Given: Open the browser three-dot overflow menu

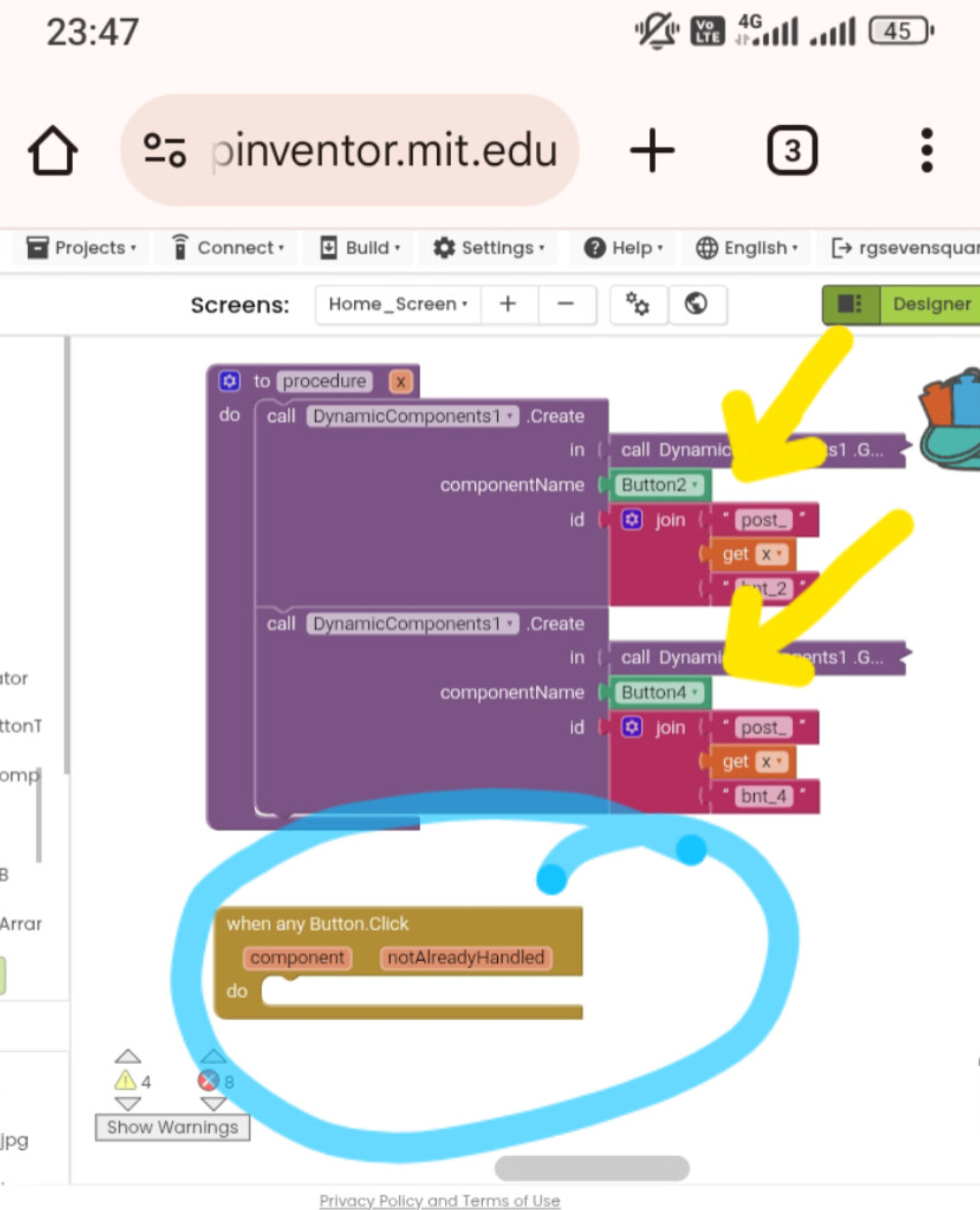Looking at the screenshot, I should [926, 151].
